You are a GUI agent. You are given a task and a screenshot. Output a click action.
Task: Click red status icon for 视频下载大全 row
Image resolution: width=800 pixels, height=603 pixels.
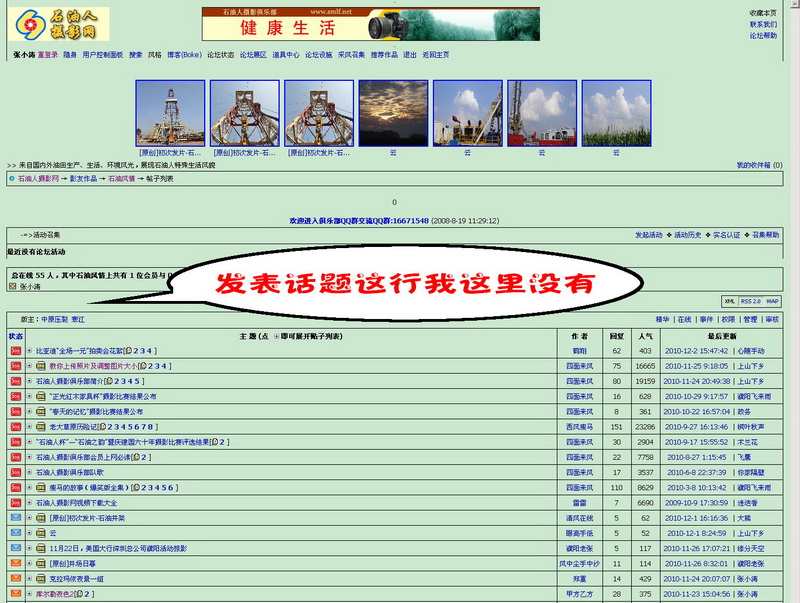(x=16, y=503)
